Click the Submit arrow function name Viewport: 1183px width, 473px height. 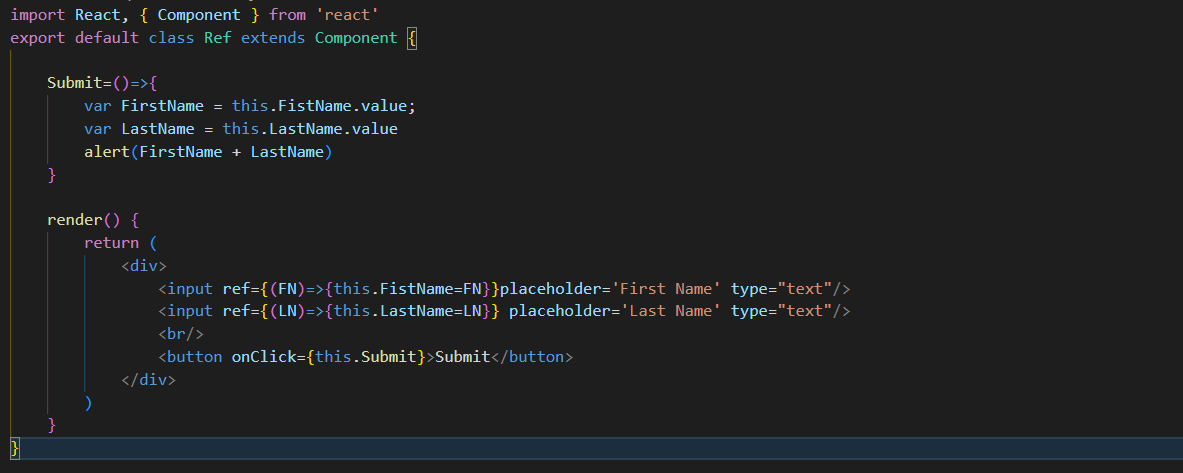click(x=75, y=83)
